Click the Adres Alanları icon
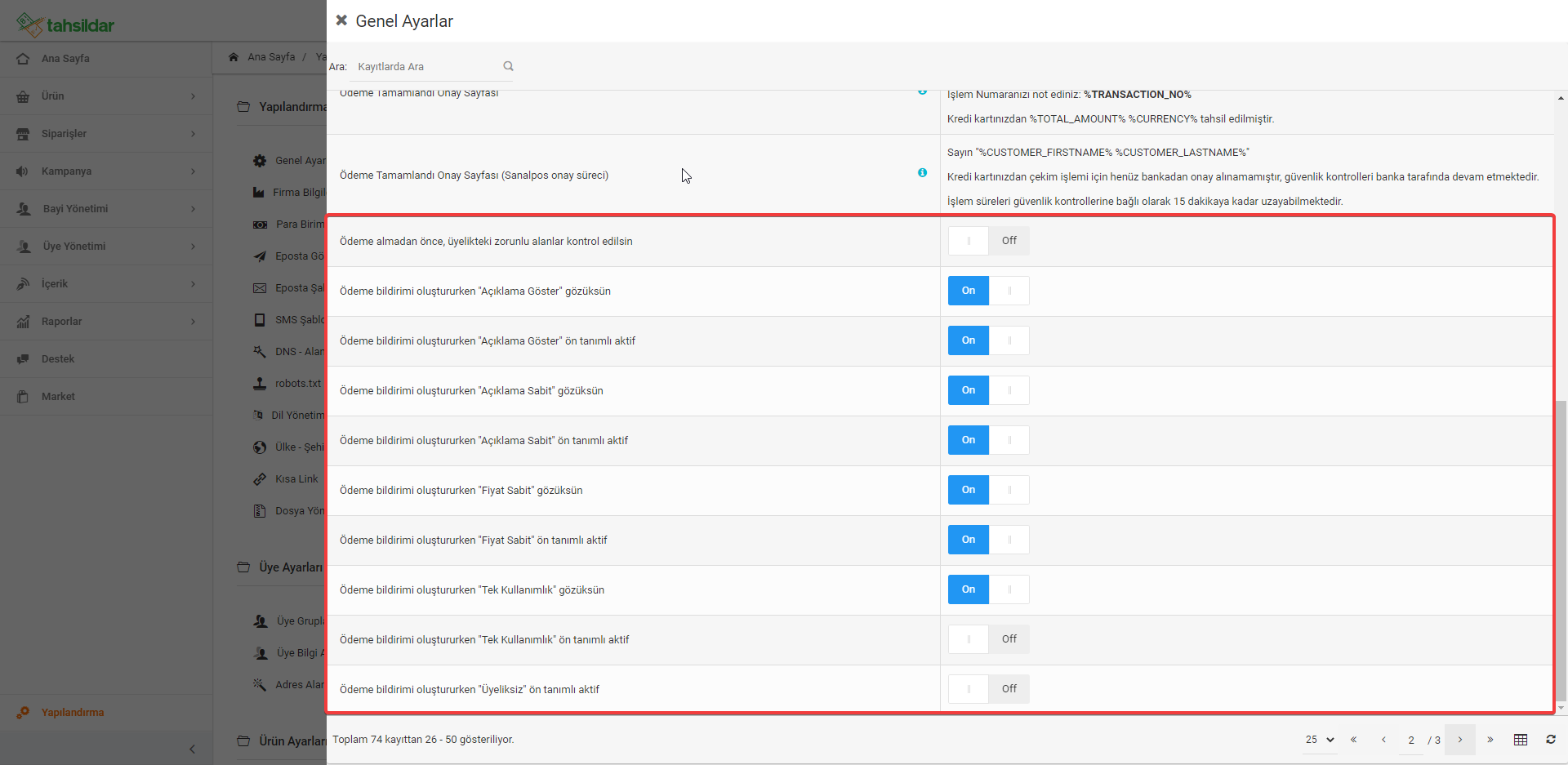Image resolution: width=1568 pixels, height=765 pixels. (x=260, y=685)
